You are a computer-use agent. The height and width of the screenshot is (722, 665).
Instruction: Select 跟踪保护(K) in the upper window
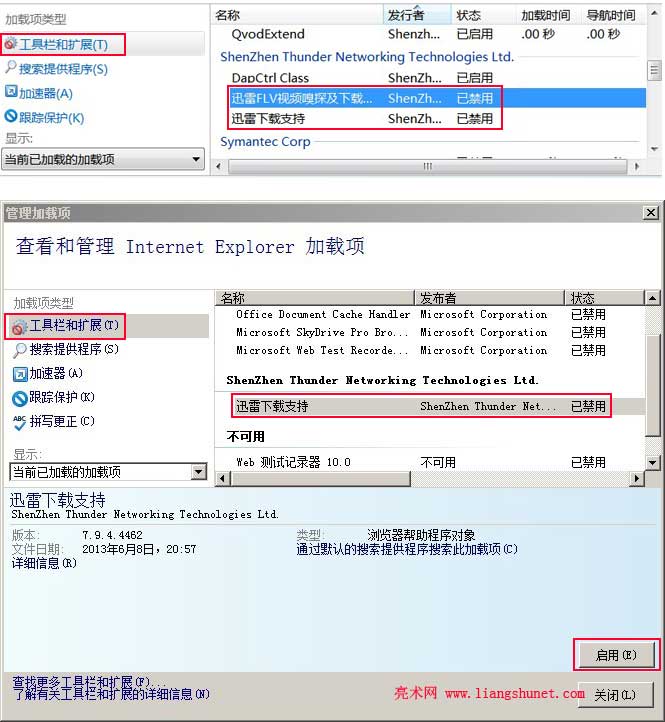(x=51, y=118)
